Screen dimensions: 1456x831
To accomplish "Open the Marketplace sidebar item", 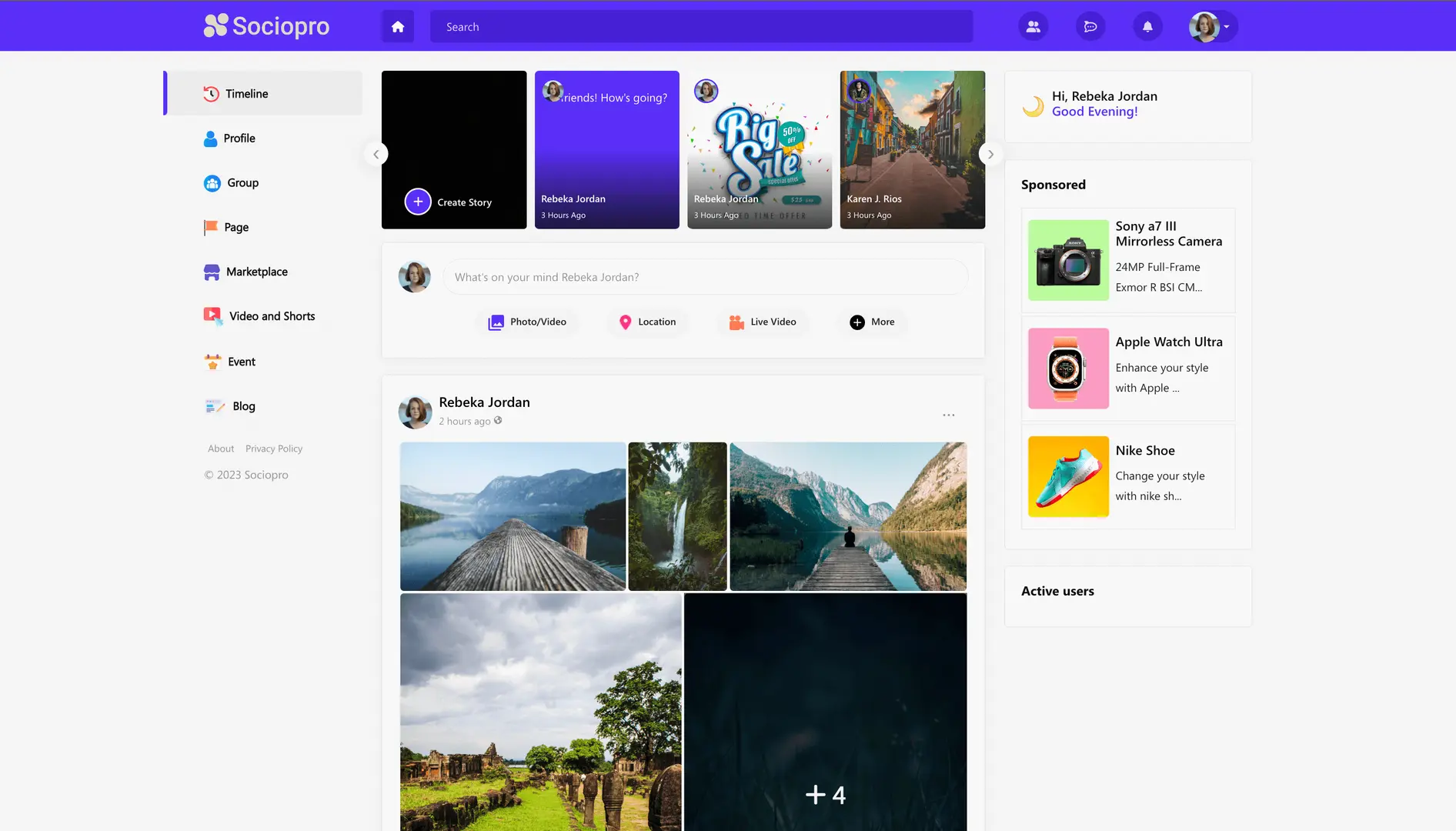I will (256, 272).
